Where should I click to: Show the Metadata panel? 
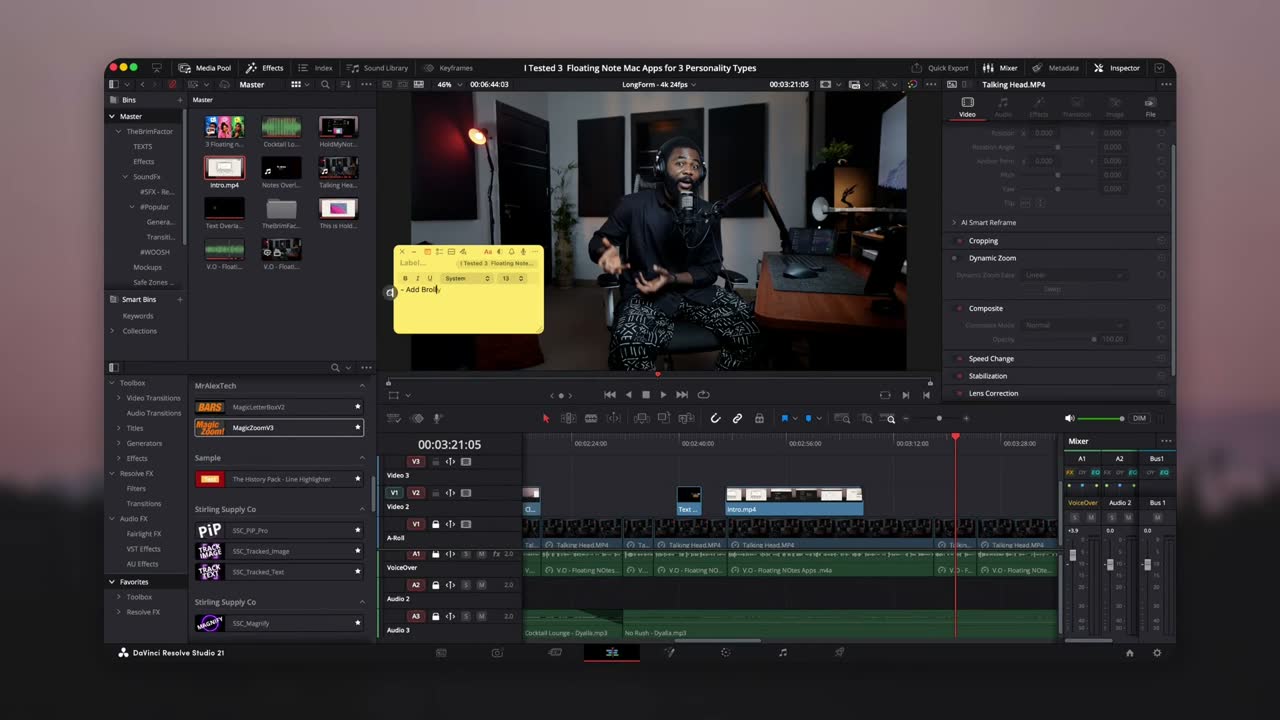tap(1056, 68)
